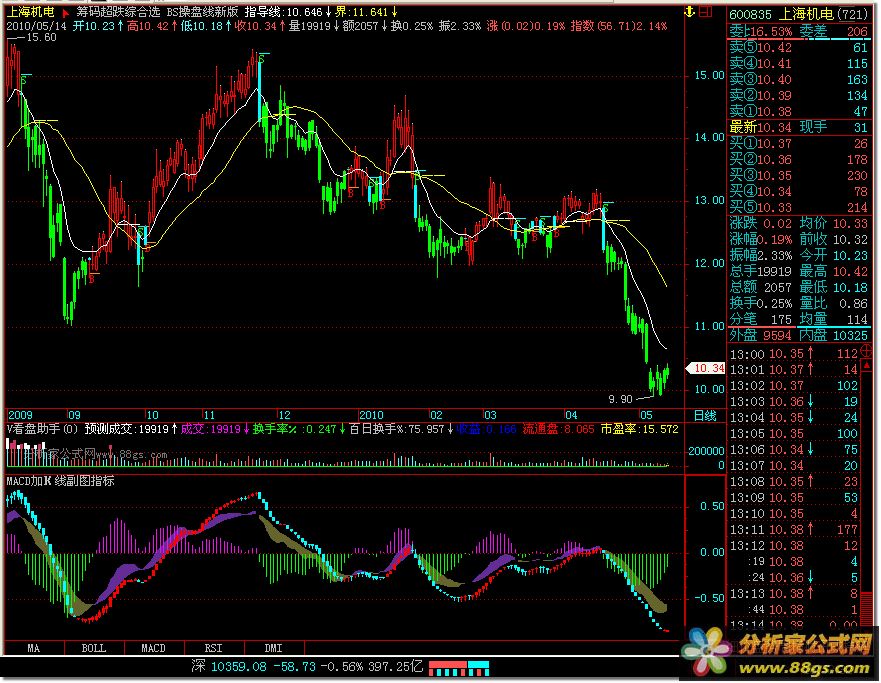Click the red-cyan market breadth bar
Screen dimensions: 881x683
[461, 665]
